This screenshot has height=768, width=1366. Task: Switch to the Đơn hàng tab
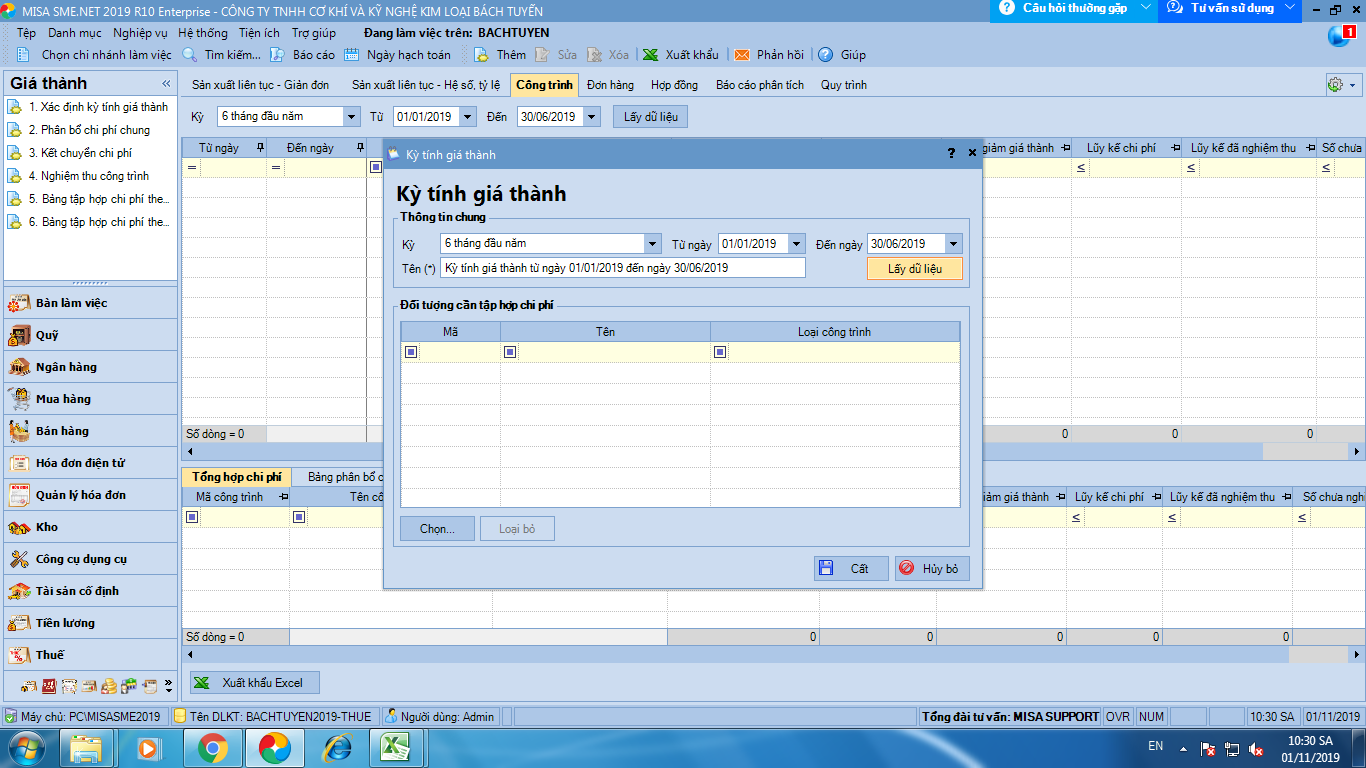pos(610,85)
